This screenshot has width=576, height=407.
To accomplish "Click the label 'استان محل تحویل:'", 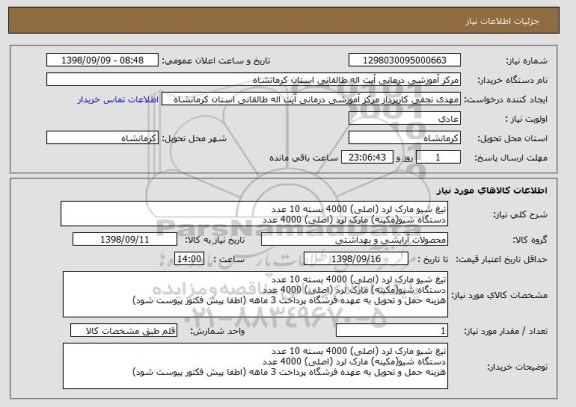I will coord(512,138).
